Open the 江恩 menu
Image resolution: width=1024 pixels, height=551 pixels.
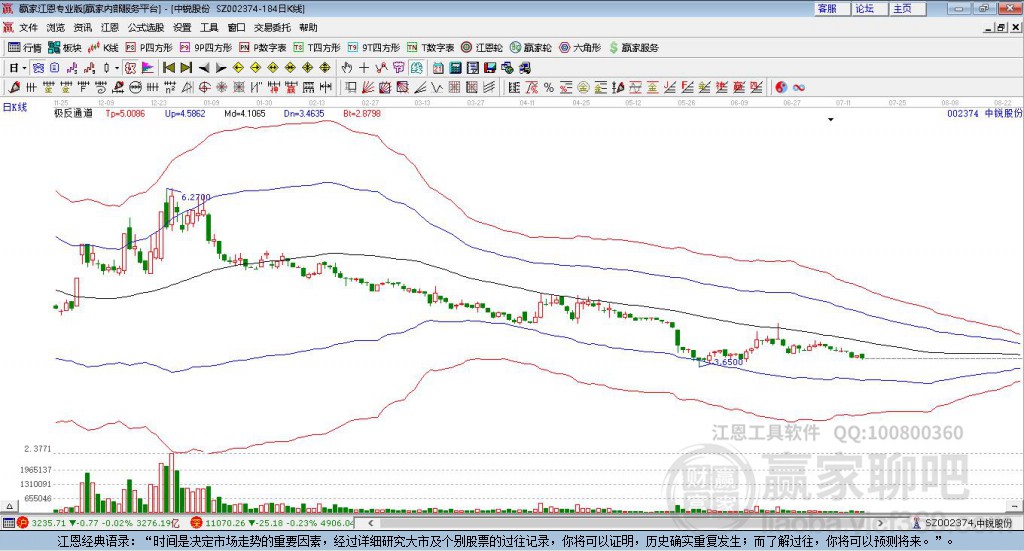coord(110,27)
